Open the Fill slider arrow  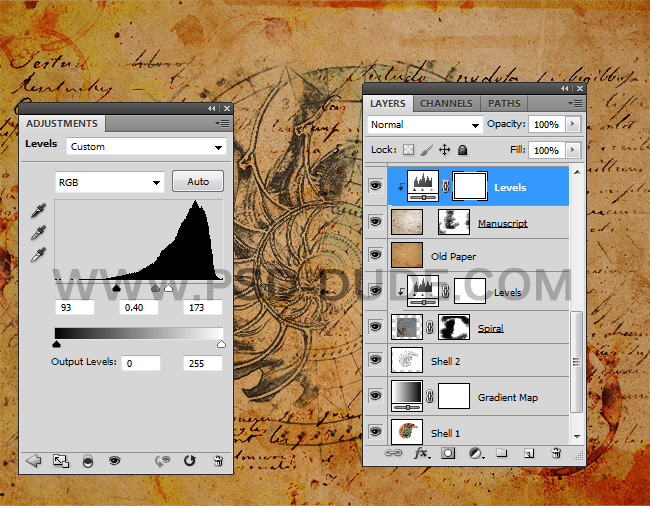pyautogui.click(x=573, y=150)
